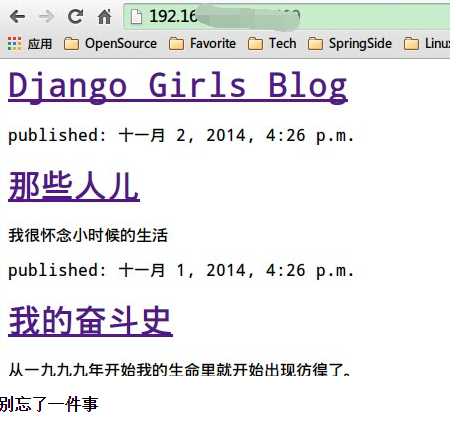Open the 那些人儿 post link
Image resolution: width=456 pixels, height=430 pixels.
tap(74, 186)
